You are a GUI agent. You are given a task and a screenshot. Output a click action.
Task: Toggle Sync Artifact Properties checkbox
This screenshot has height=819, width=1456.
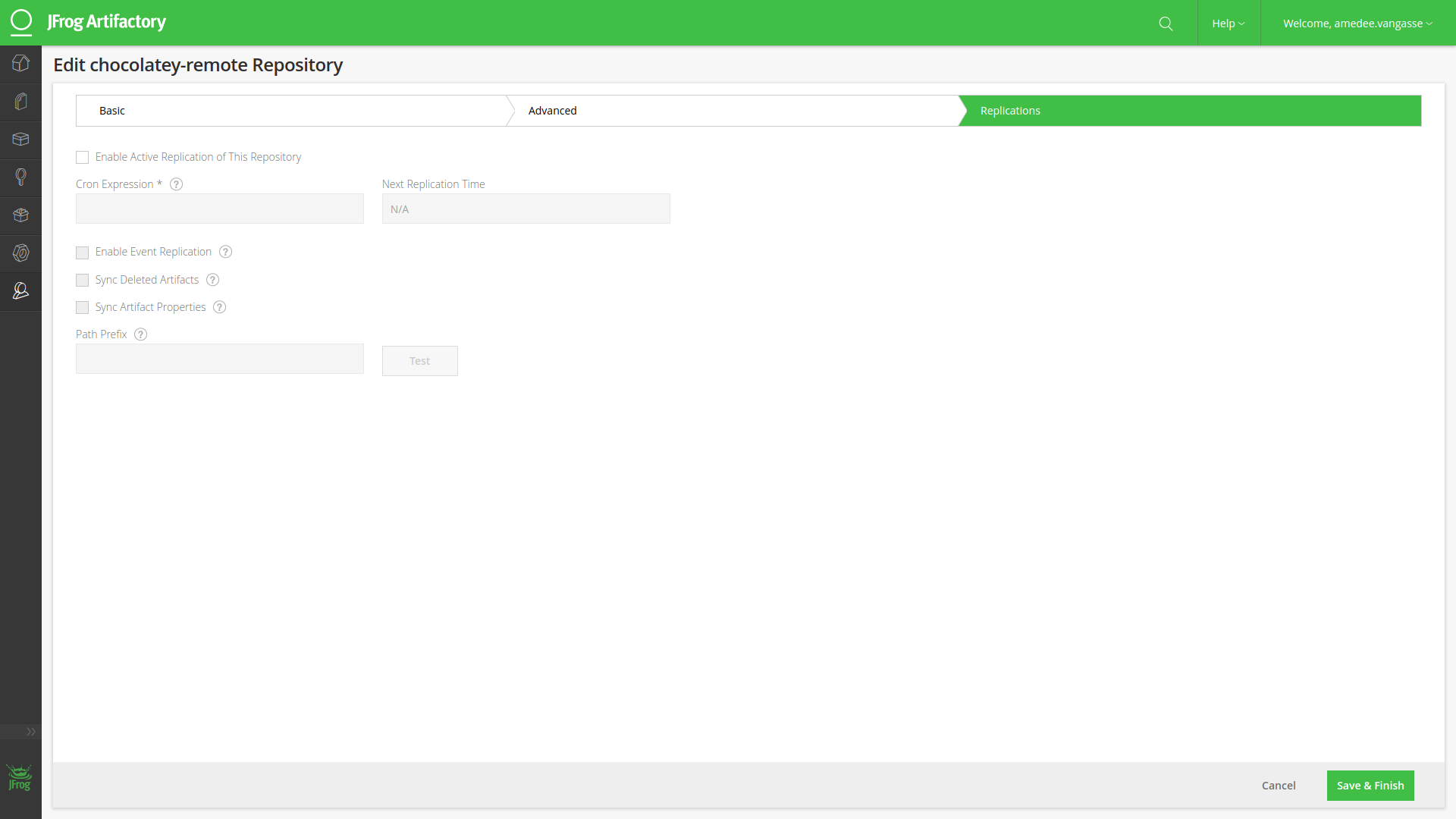click(x=82, y=308)
